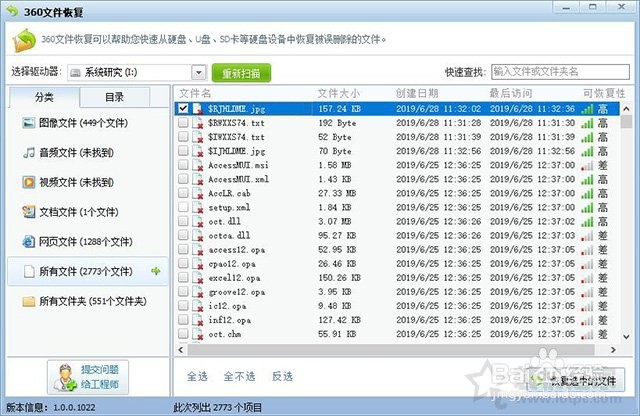Click file icon of setup.xml
640x416 pixels.
click(198, 207)
